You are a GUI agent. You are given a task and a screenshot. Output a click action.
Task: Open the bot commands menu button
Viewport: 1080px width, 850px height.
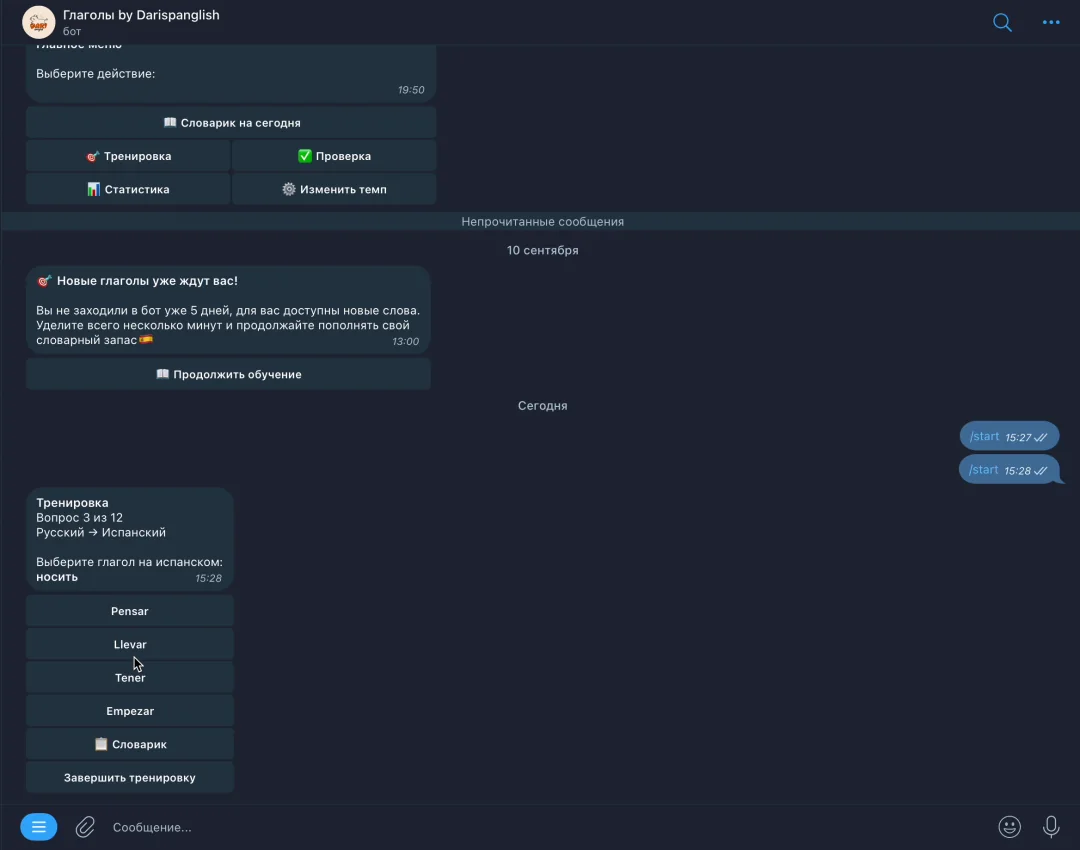(x=39, y=827)
